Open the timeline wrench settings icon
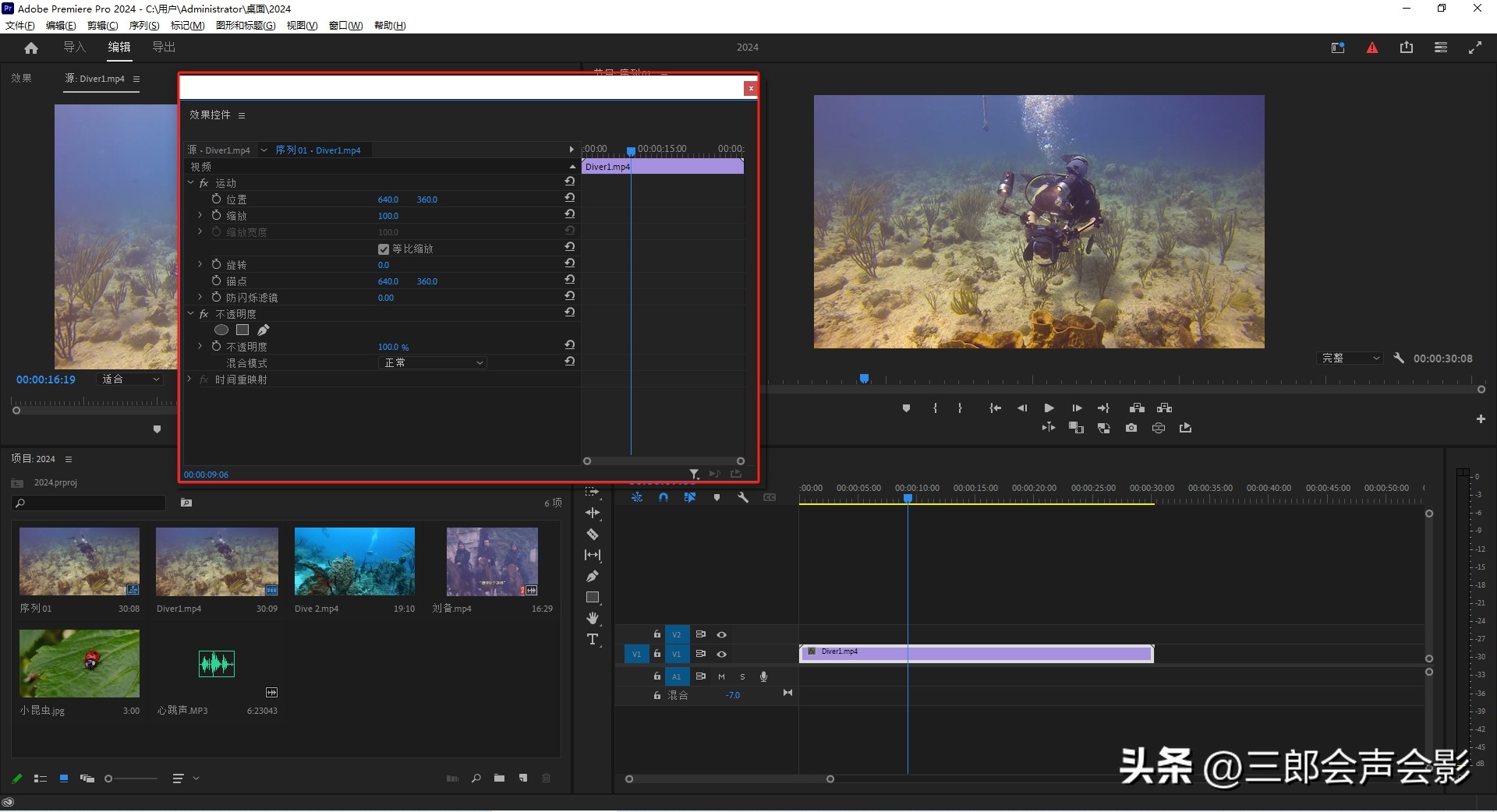This screenshot has height=812, width=1497. 743,496
